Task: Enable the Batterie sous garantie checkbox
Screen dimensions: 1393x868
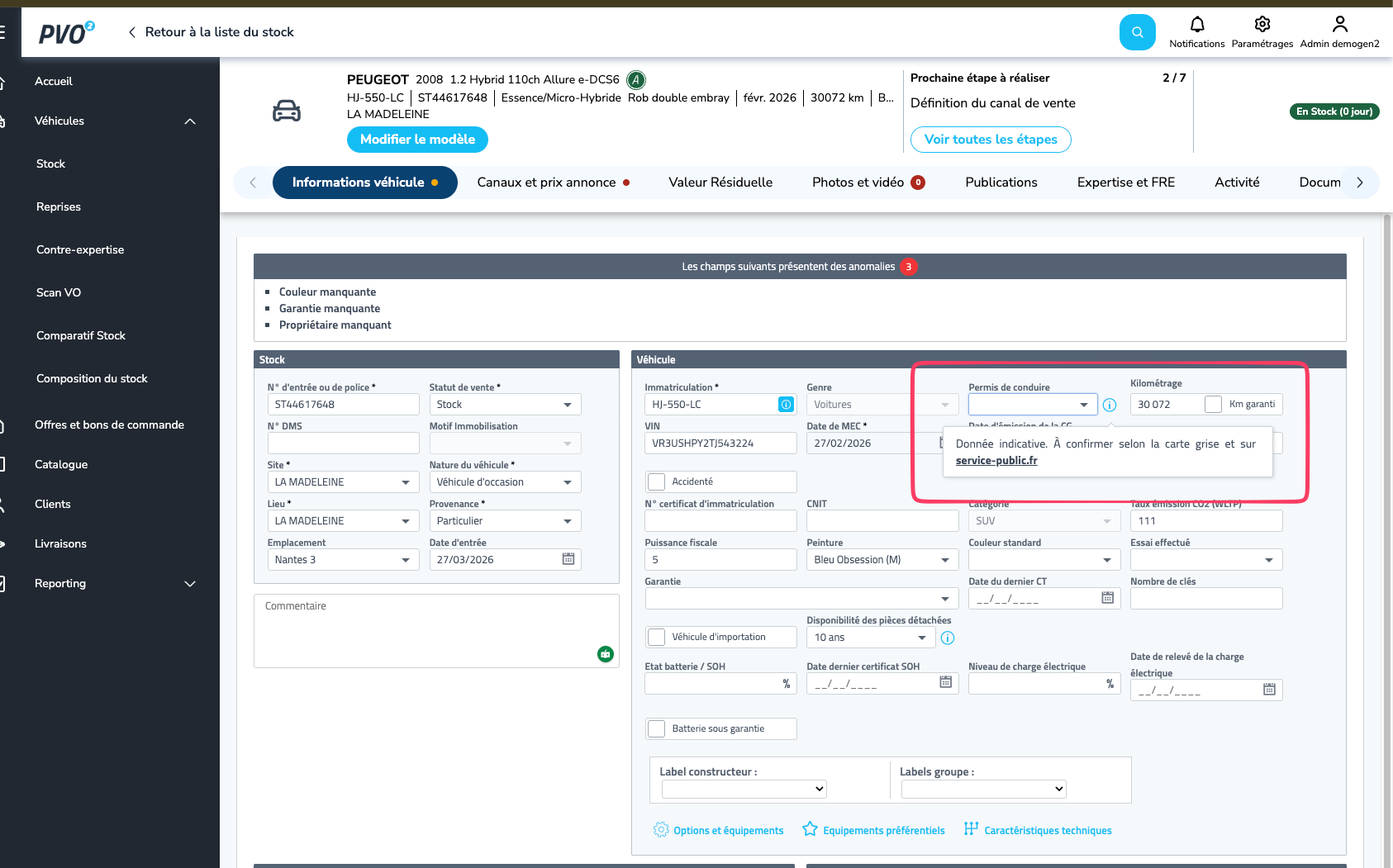Action: click(x=657, y=728)
